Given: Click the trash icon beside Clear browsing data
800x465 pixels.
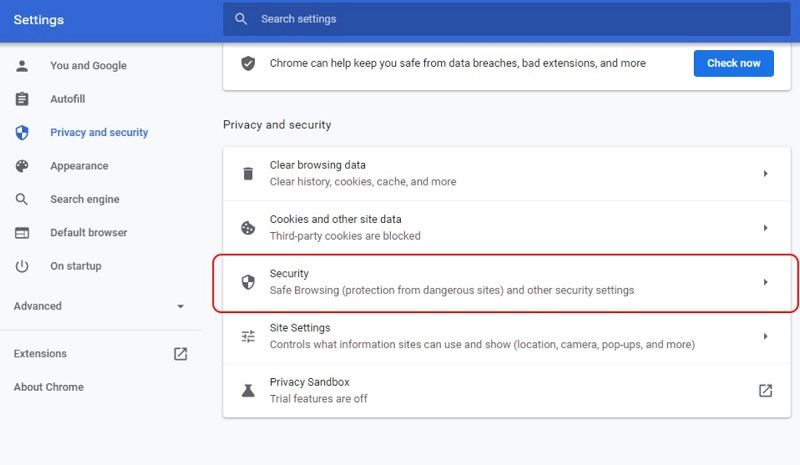Looking at the screenshot, I should (248, 173).
